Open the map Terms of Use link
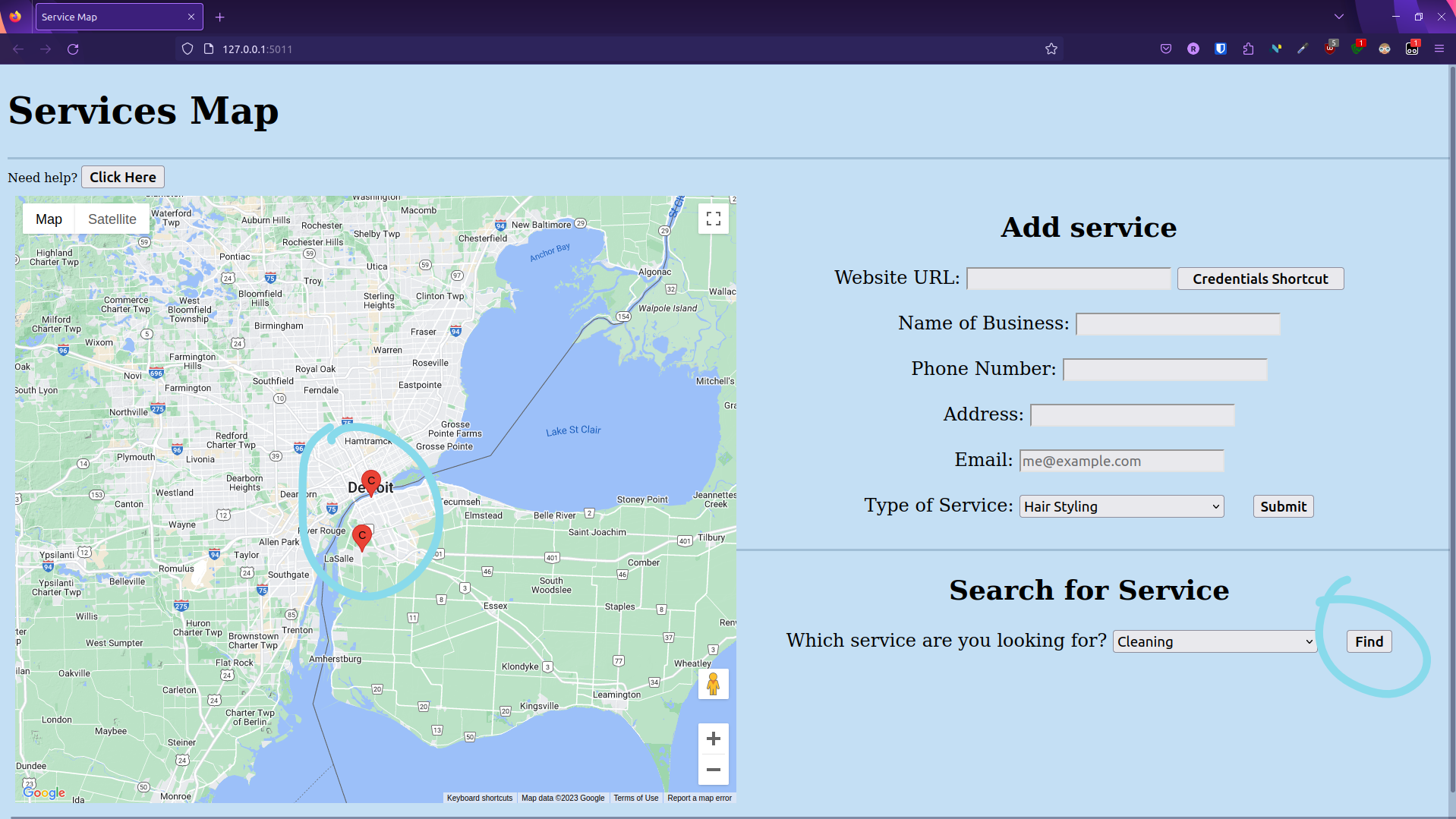 tap(636, 798)
